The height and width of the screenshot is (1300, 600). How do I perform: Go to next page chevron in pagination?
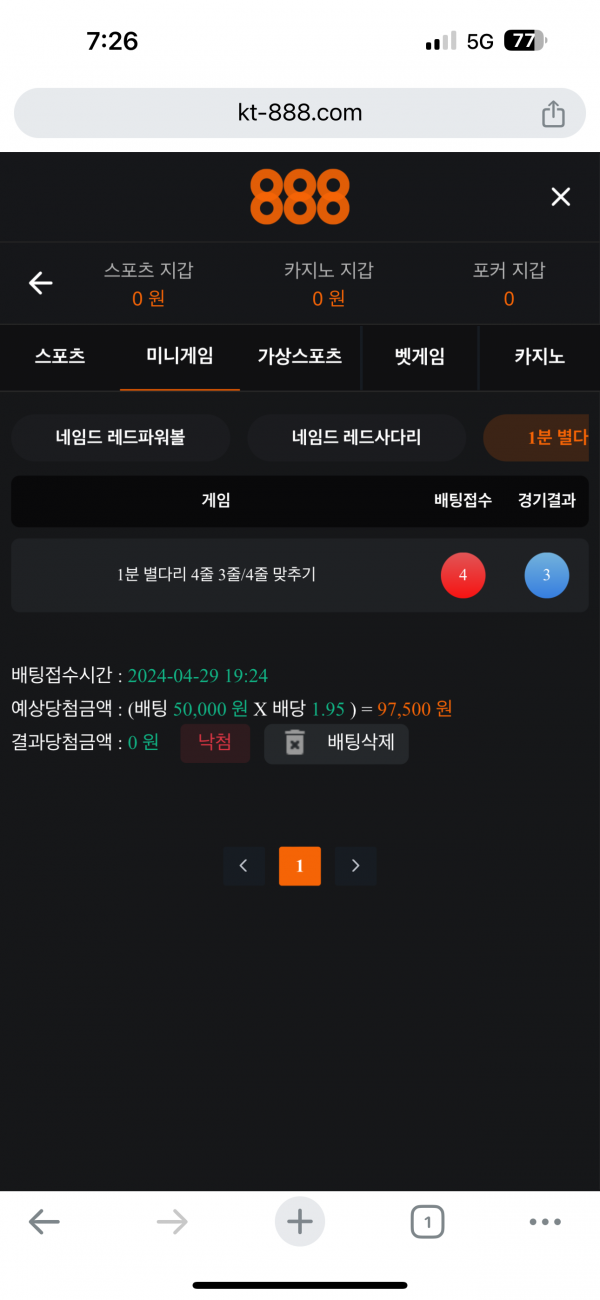(x=356, y=866)
